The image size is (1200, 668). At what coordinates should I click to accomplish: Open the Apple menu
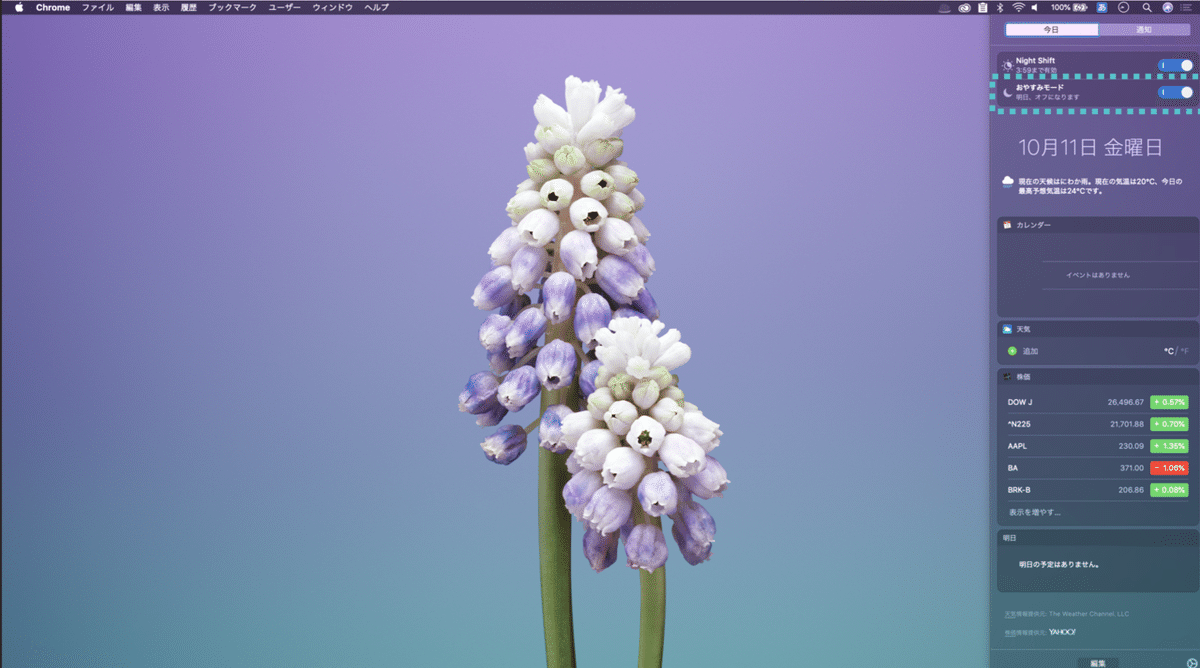(x=18, y=7)
